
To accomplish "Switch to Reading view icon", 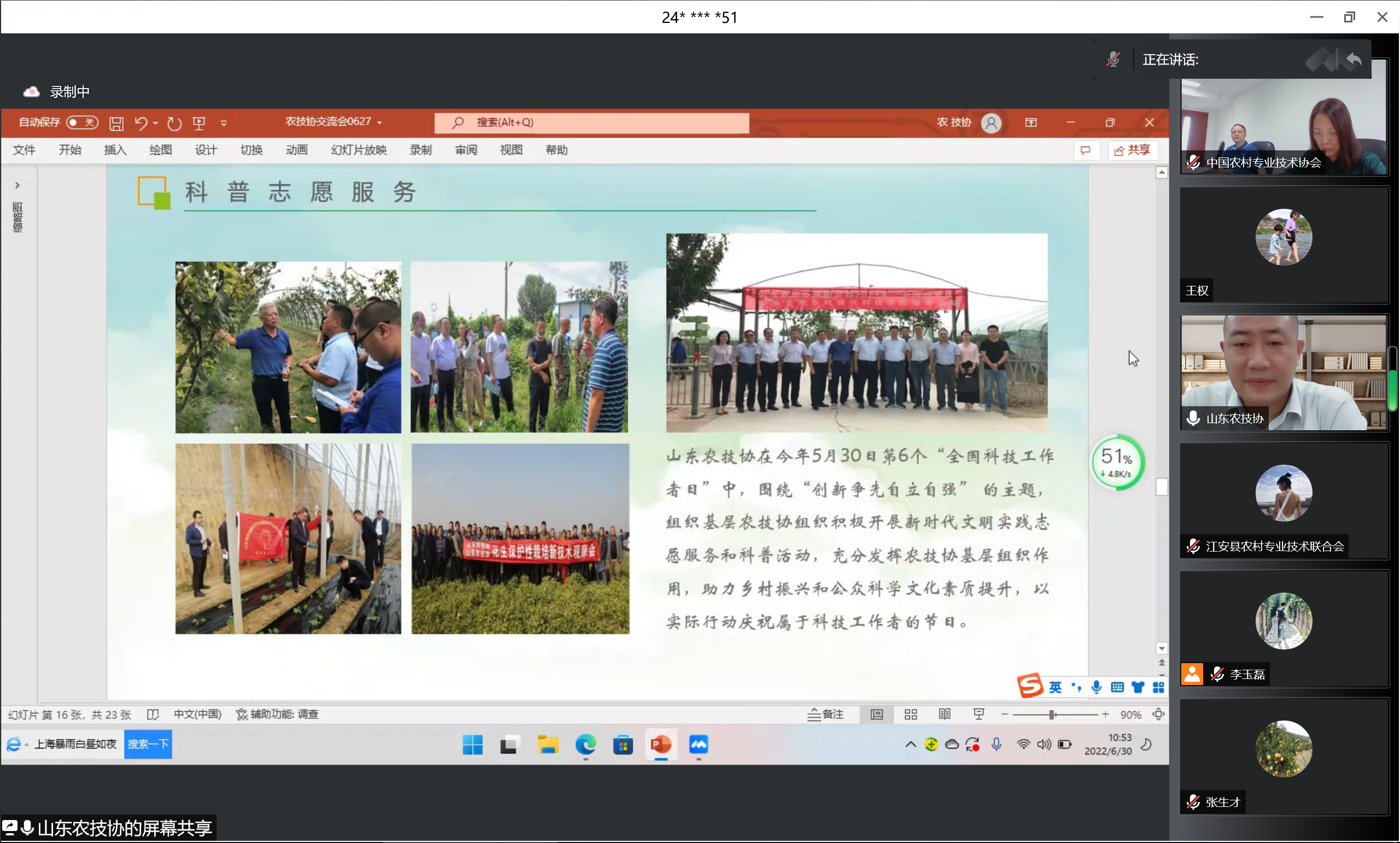I will (x=944, y=714).
